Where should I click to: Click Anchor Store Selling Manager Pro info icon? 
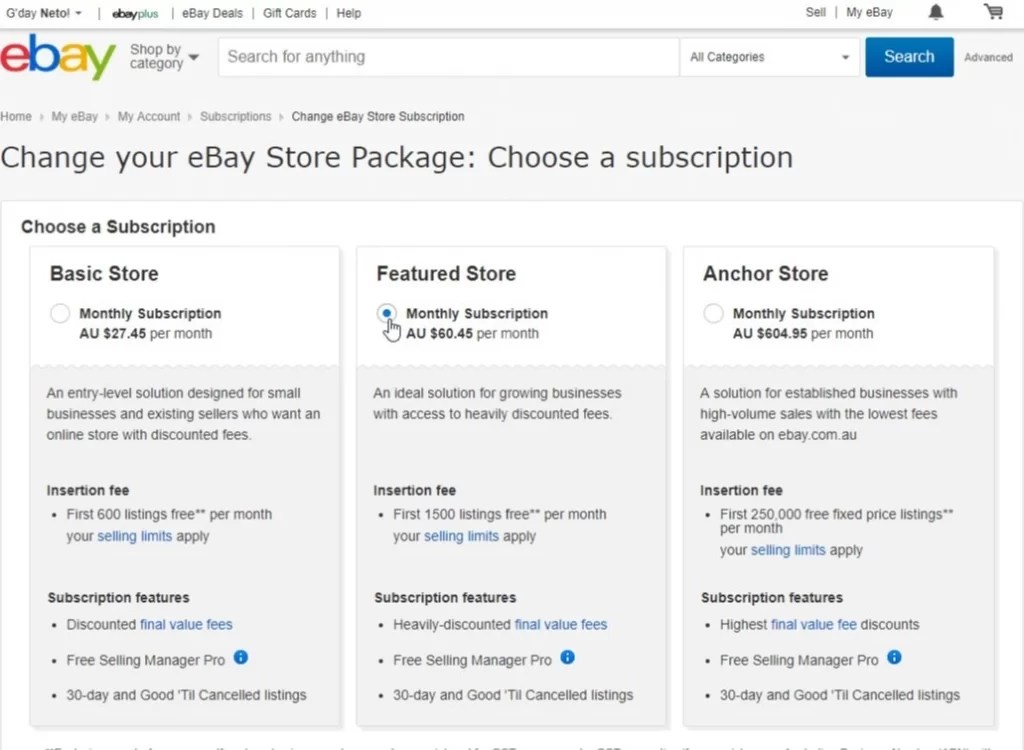tap(894, 658)
